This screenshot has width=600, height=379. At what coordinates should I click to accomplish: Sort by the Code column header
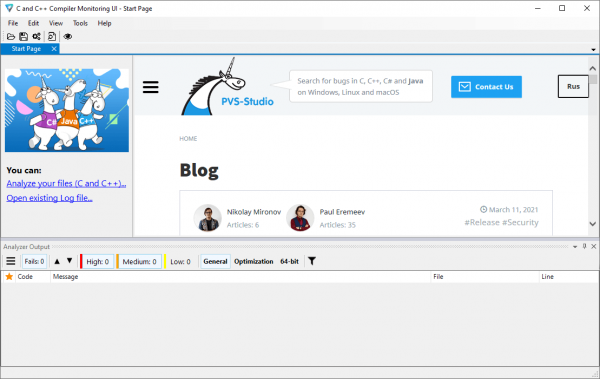pyautogui.click(x=32, y=276)
